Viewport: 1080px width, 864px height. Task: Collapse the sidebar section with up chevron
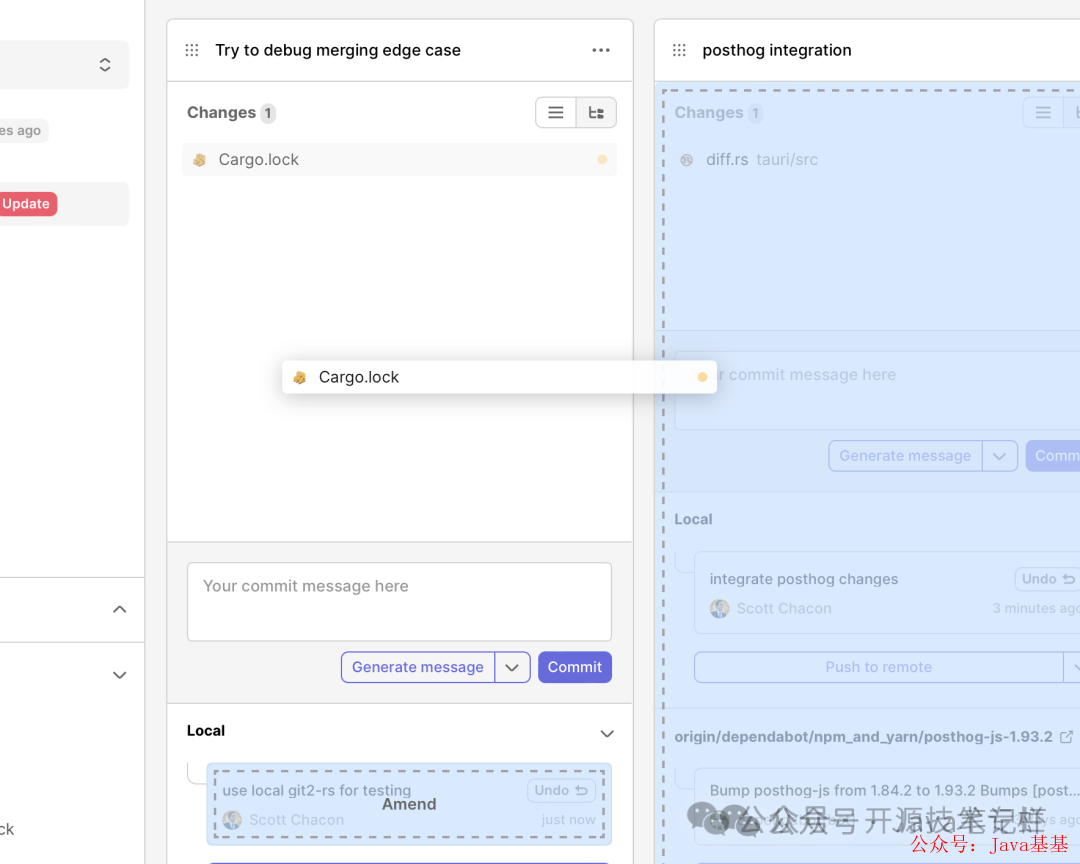point(119,609)
